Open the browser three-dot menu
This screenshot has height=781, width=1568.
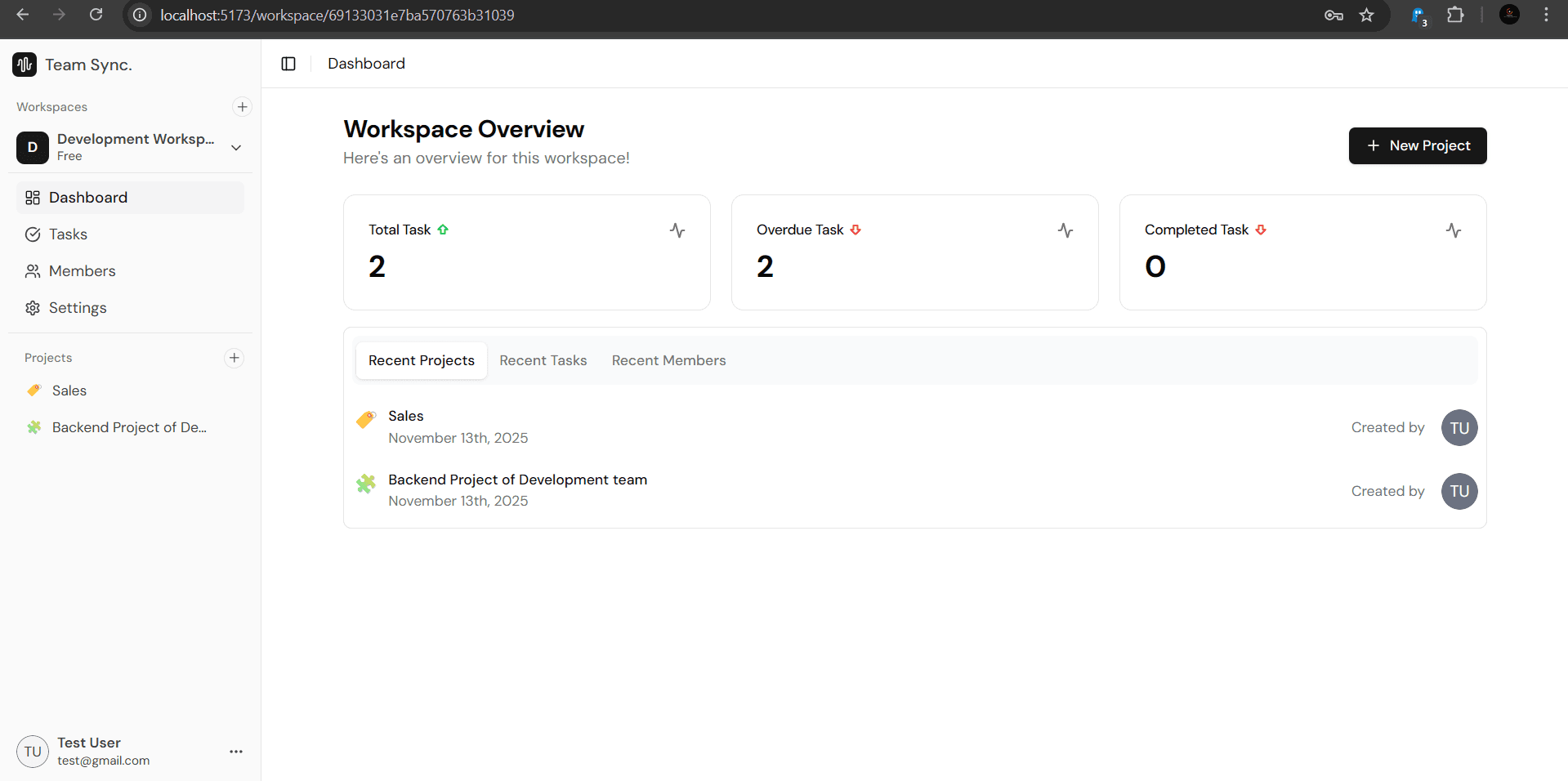click(x=1546, y=15)
